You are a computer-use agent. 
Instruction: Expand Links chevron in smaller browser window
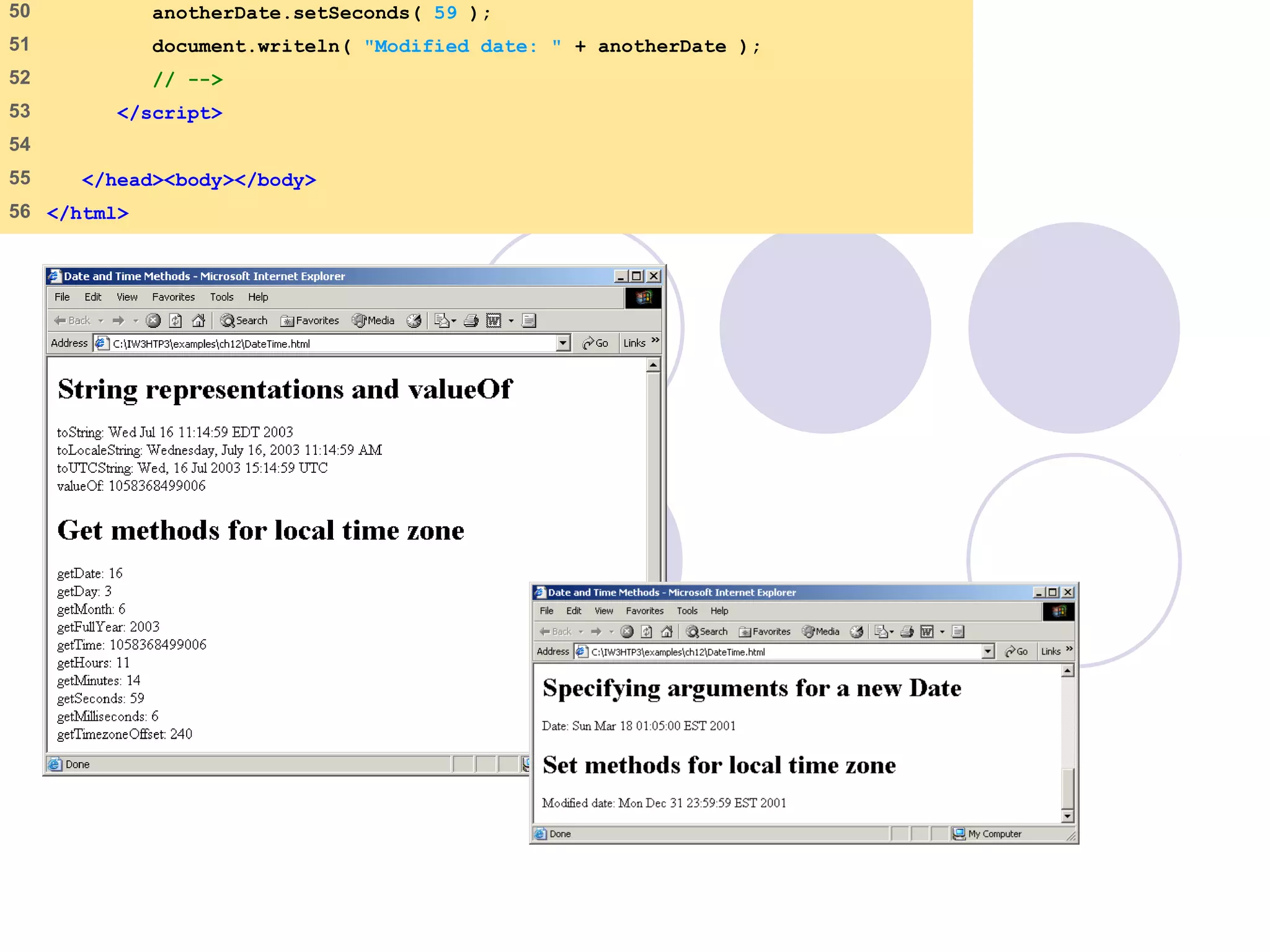point(1069,649)
